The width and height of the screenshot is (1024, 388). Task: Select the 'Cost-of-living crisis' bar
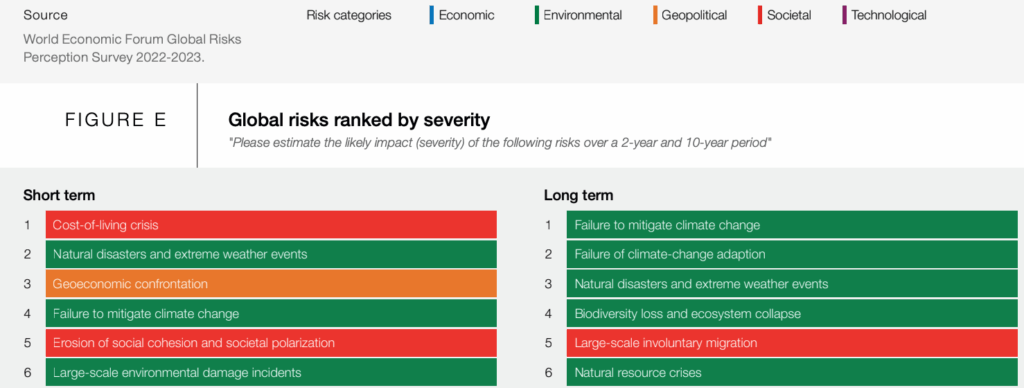[x=271, y=225]
